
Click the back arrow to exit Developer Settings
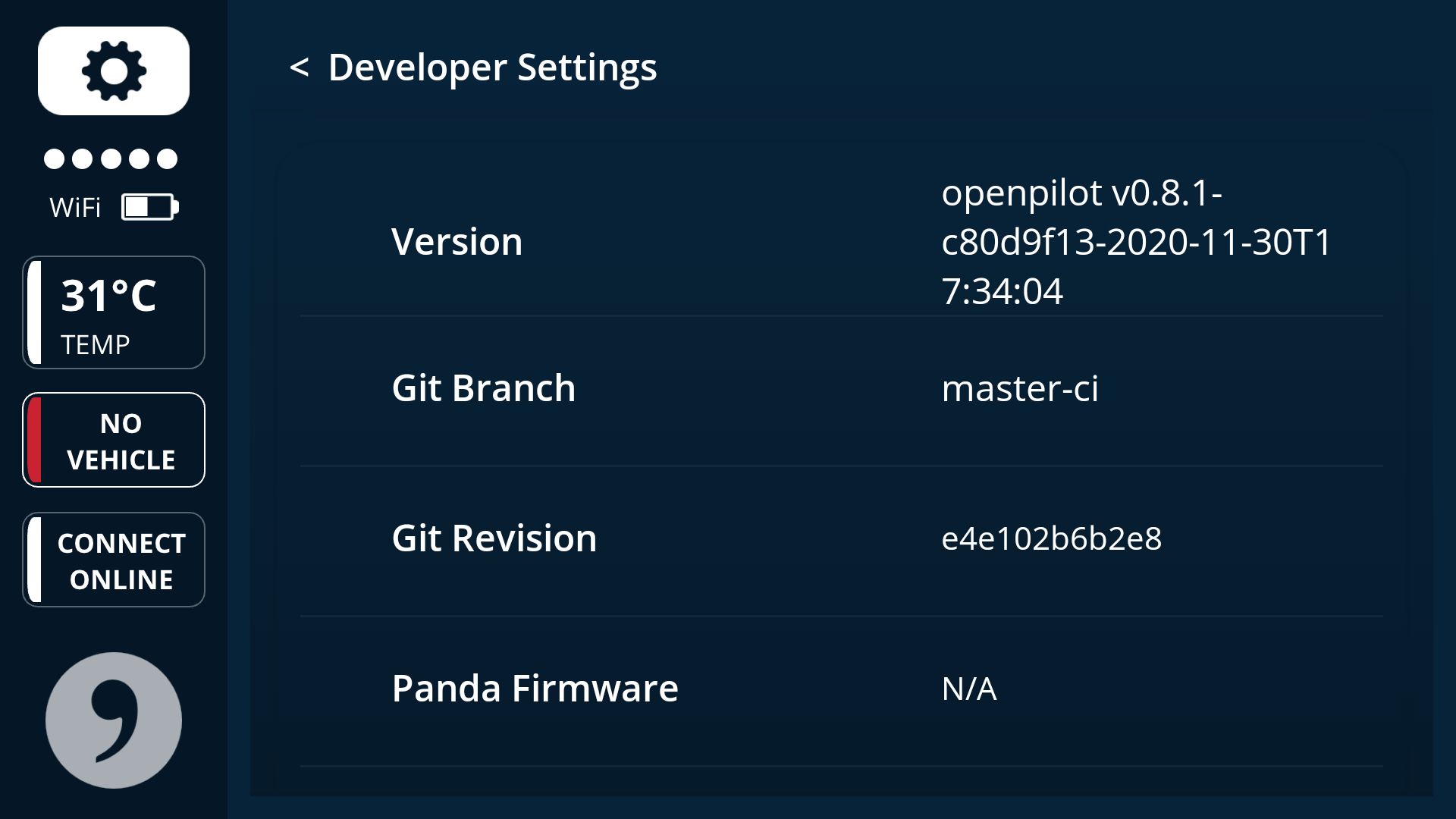point(299,68)
